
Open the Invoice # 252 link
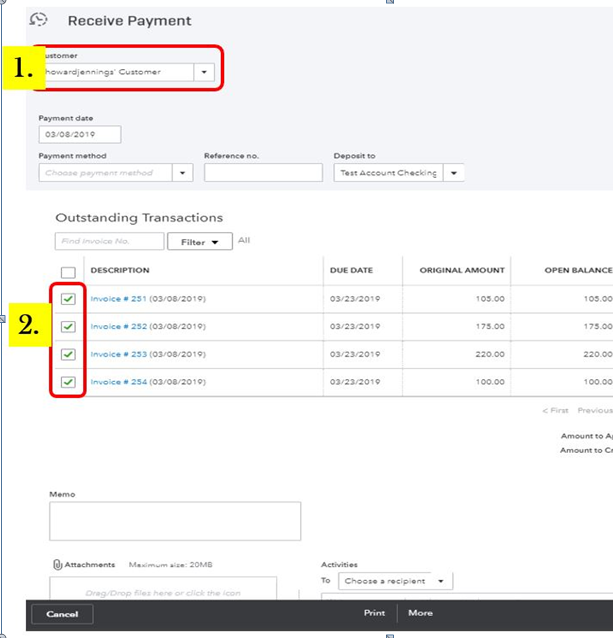coord(118,326)
